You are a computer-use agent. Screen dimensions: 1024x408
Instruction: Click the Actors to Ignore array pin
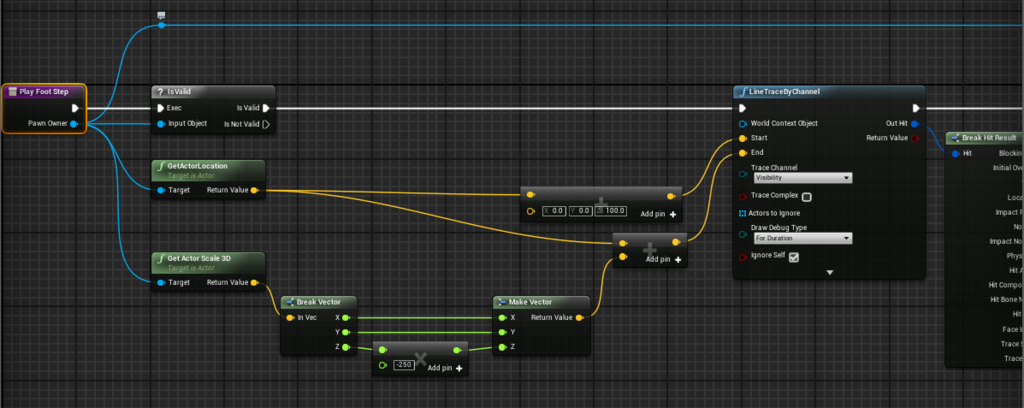(743, 213)
